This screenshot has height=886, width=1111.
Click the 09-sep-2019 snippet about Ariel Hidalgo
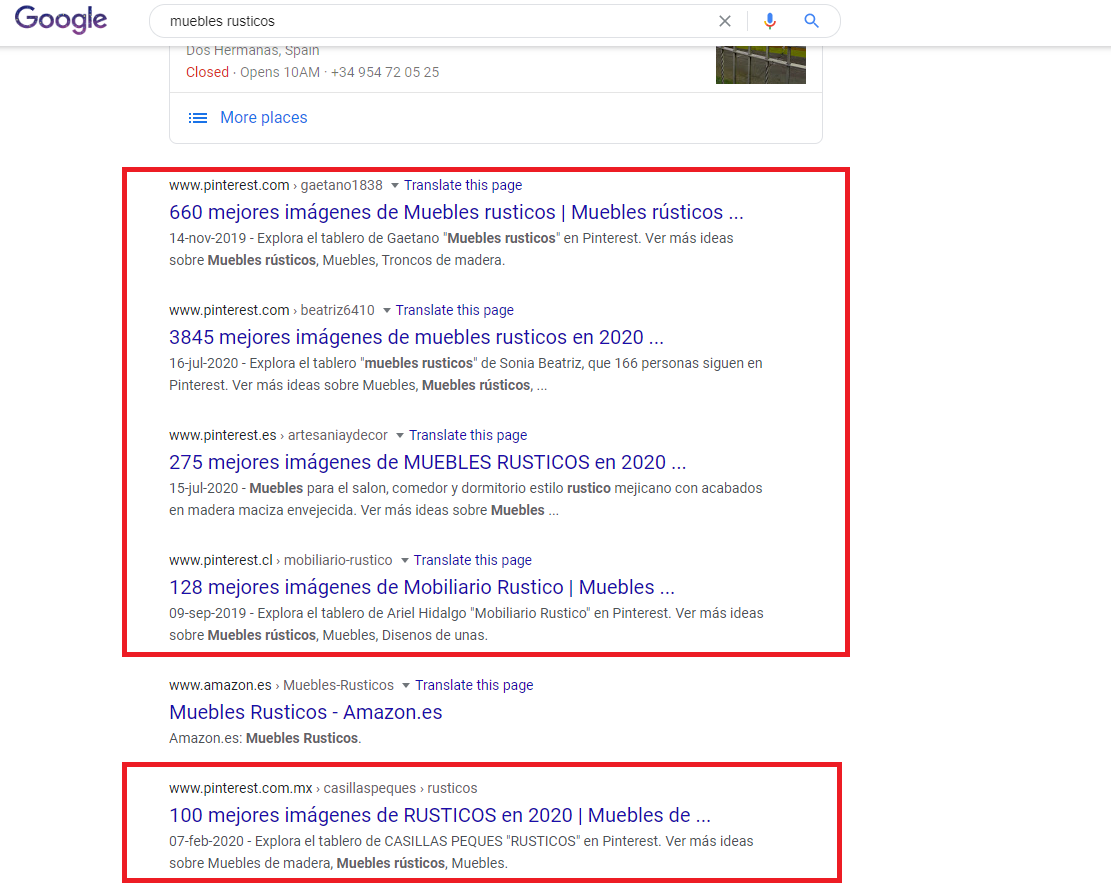(x=466, y=624)
